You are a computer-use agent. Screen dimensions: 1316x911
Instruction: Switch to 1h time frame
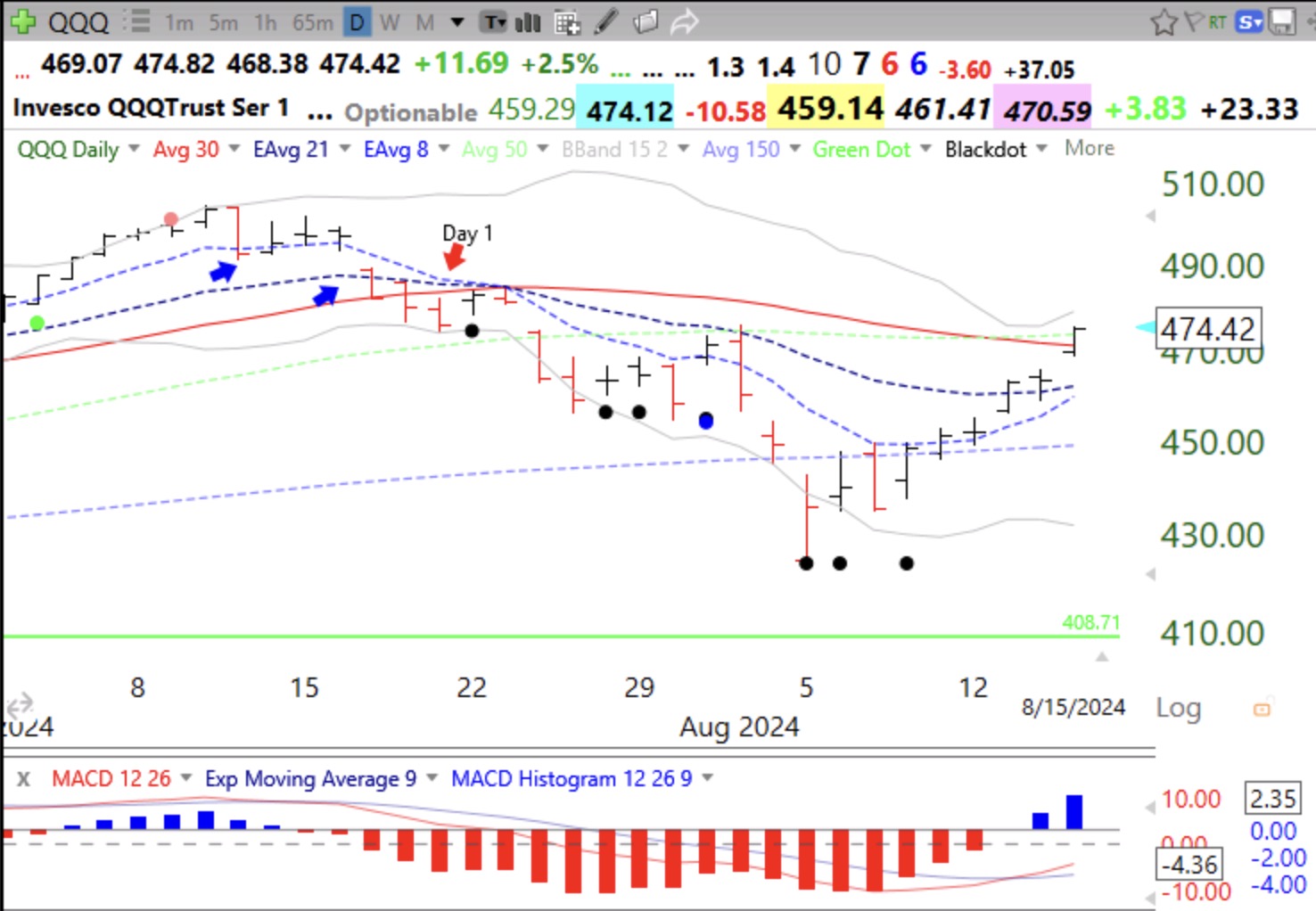coord(265,22)
